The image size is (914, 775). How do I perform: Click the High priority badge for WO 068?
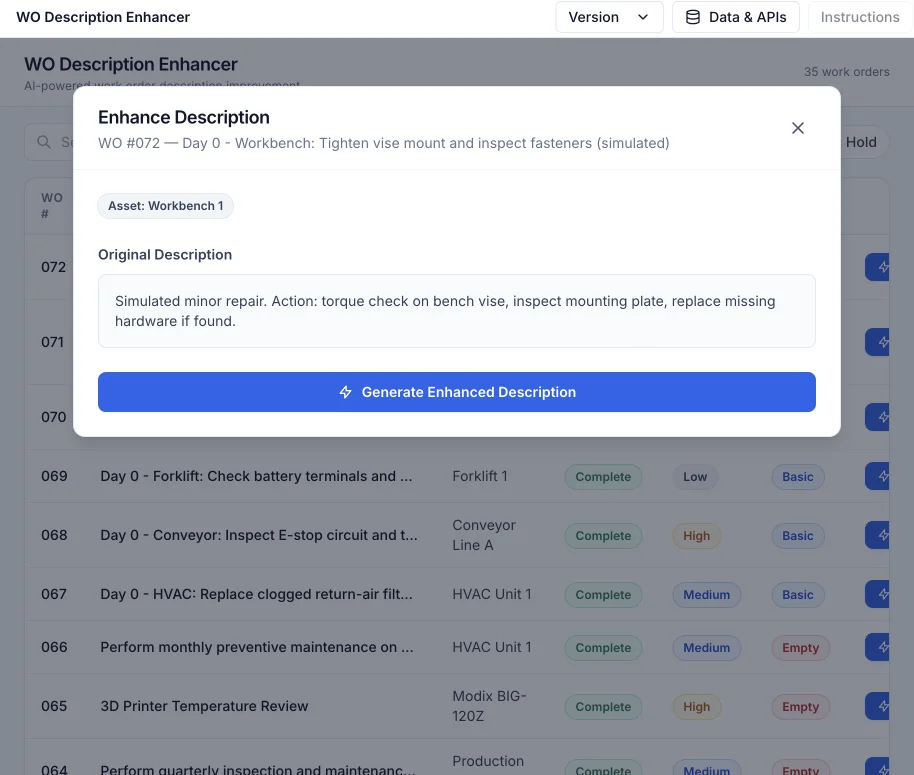click(x=696, y=536)
